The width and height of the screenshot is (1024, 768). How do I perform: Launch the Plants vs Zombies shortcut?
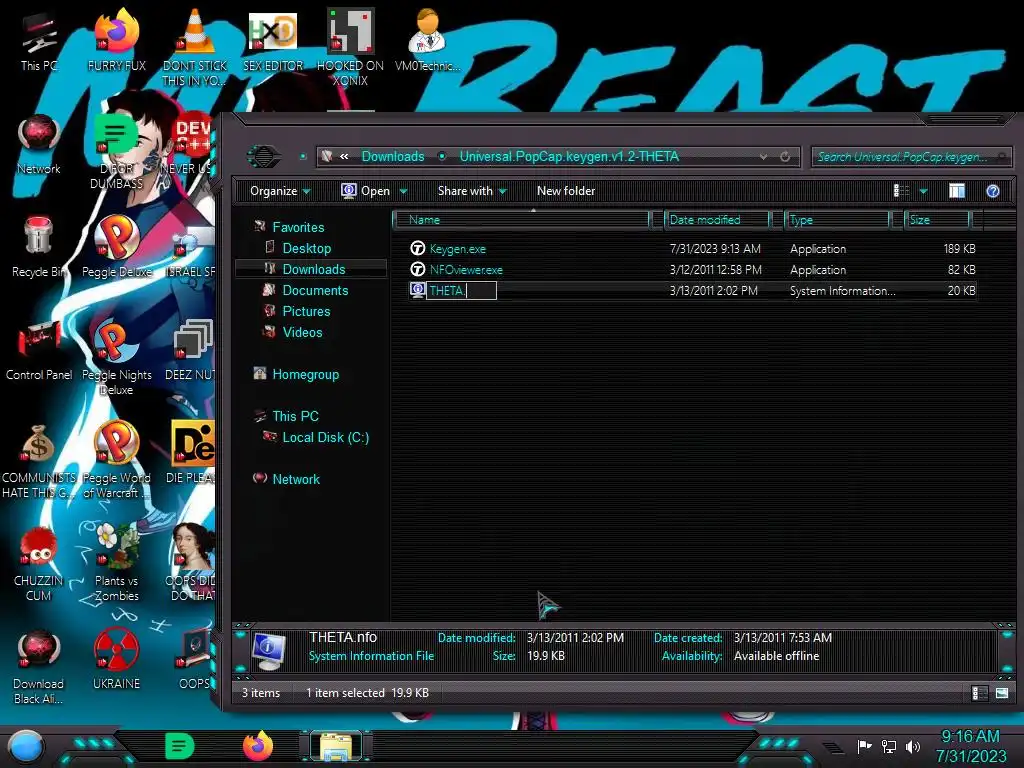coord(116,564)
